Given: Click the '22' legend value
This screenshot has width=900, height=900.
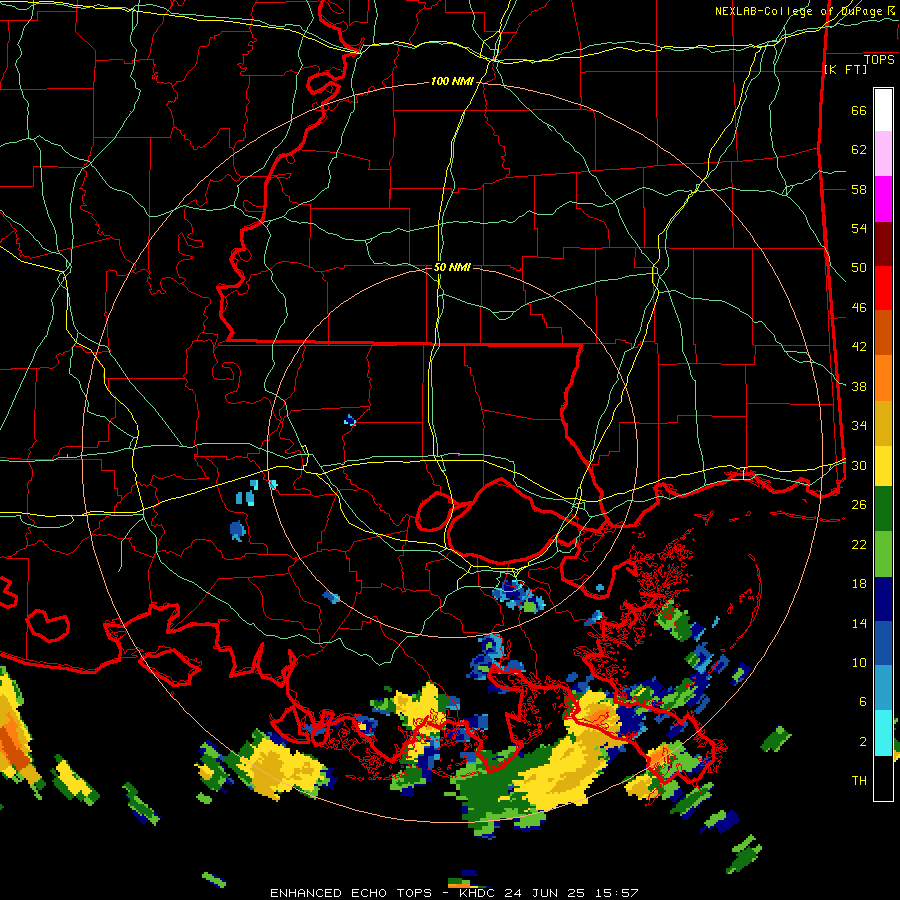Looking at the screenshot, I should pos(859,544).
